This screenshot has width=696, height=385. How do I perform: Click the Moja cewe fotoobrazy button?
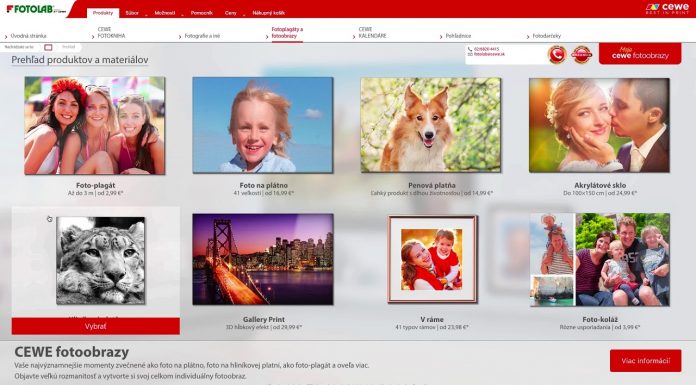point(640,53)
